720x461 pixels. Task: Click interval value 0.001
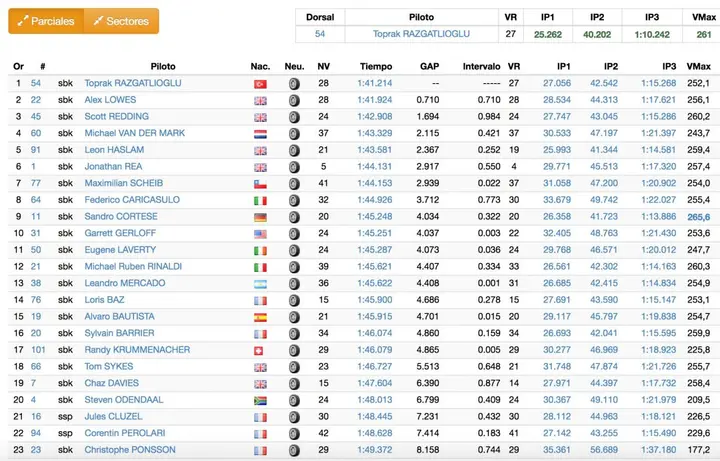pos(489,283)
